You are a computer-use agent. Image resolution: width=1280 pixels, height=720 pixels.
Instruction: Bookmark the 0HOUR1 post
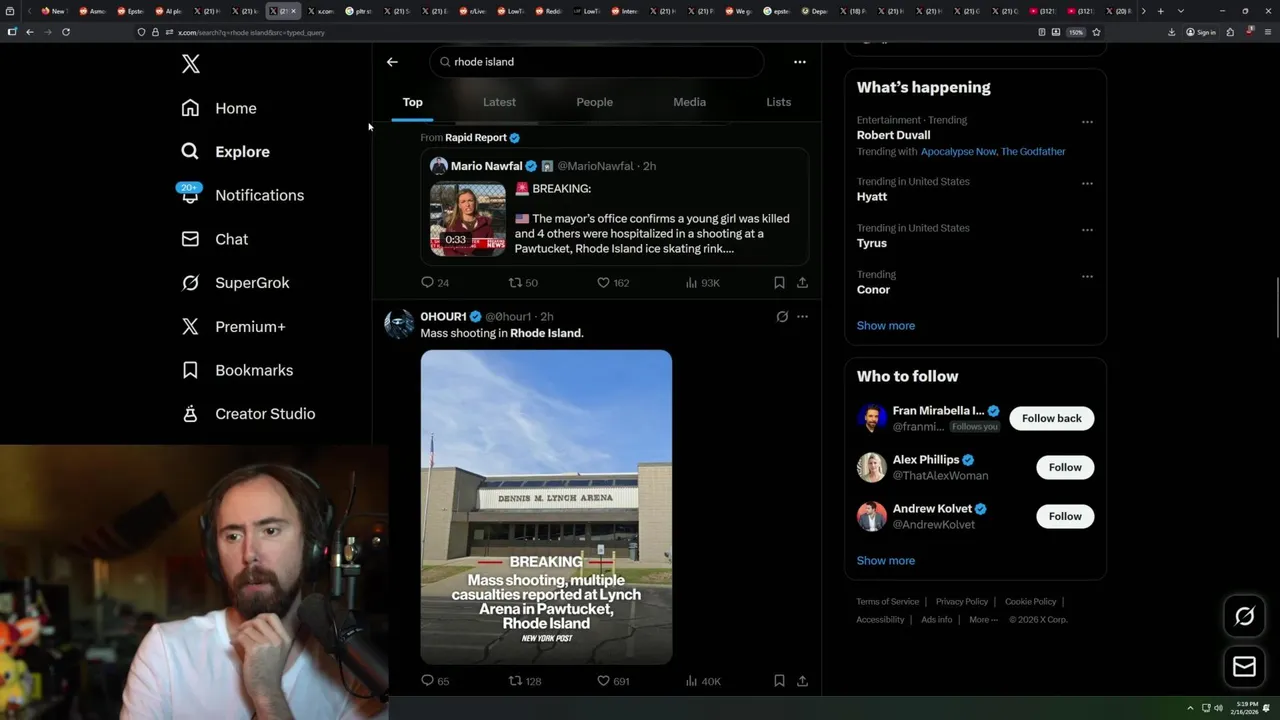click(779, 681)
